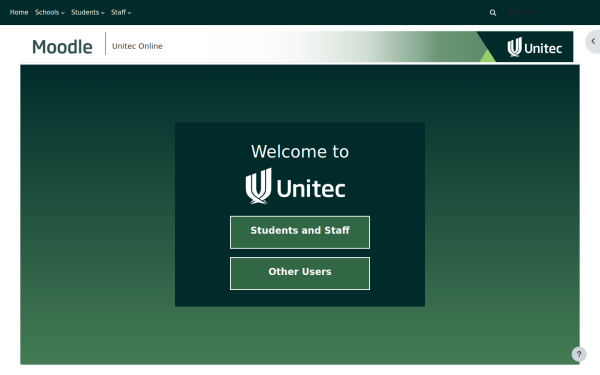Click the Unitec Online subtitle text

137,46
